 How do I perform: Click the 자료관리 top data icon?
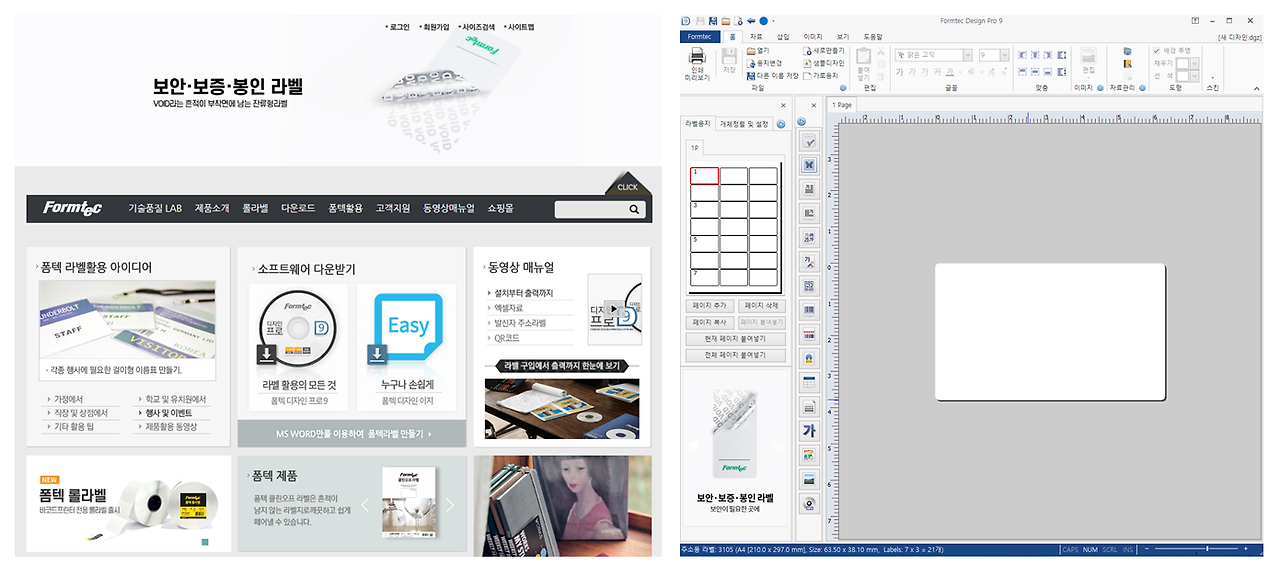(1128, 51)
